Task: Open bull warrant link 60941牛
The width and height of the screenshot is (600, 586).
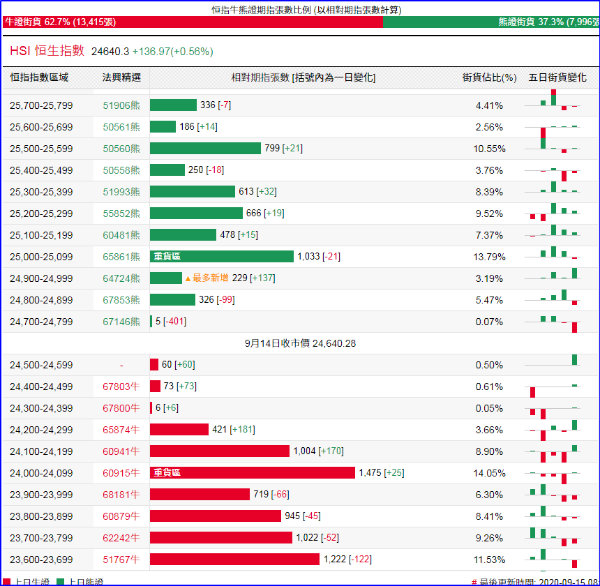Action: 121,452
